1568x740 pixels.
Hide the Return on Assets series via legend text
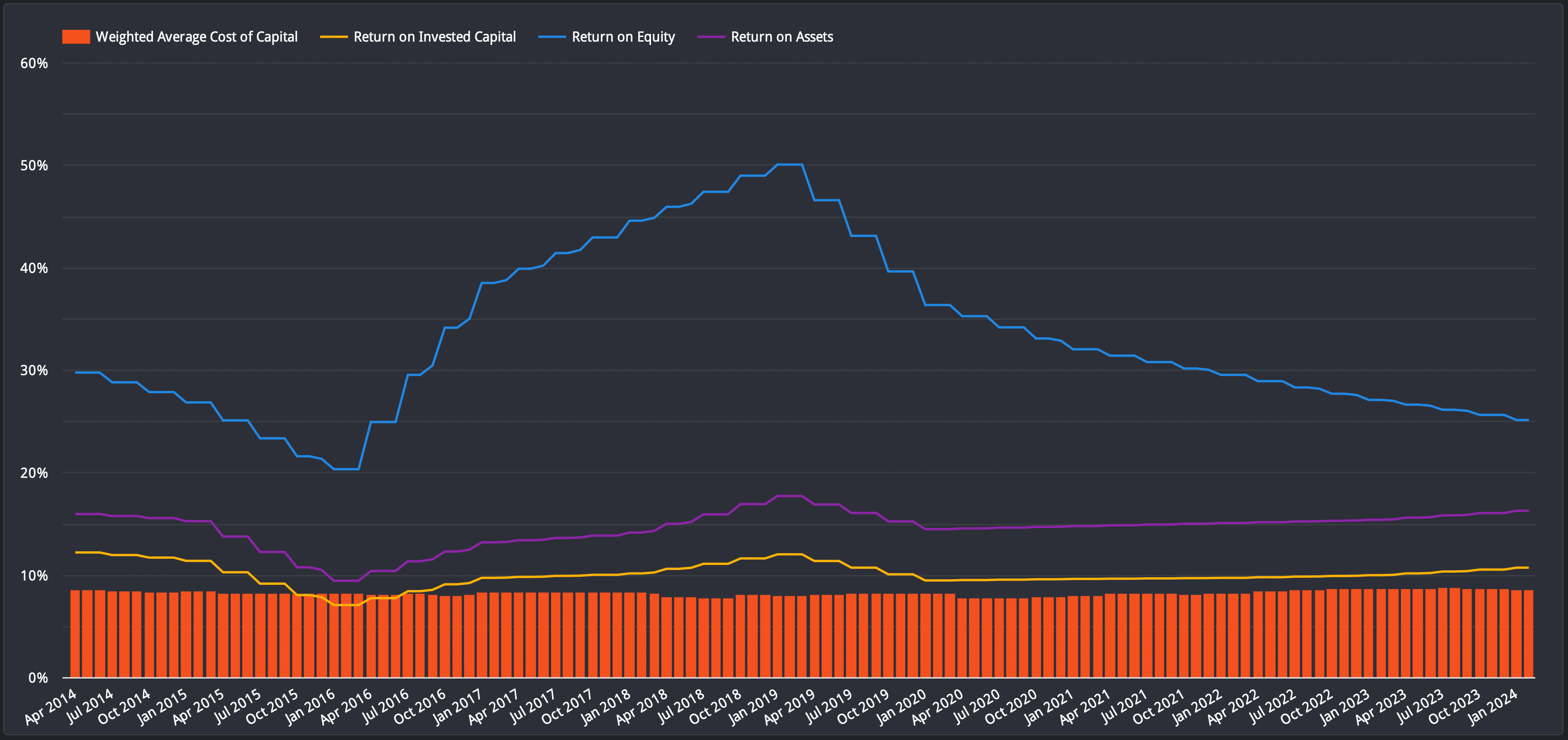point(782,37)
